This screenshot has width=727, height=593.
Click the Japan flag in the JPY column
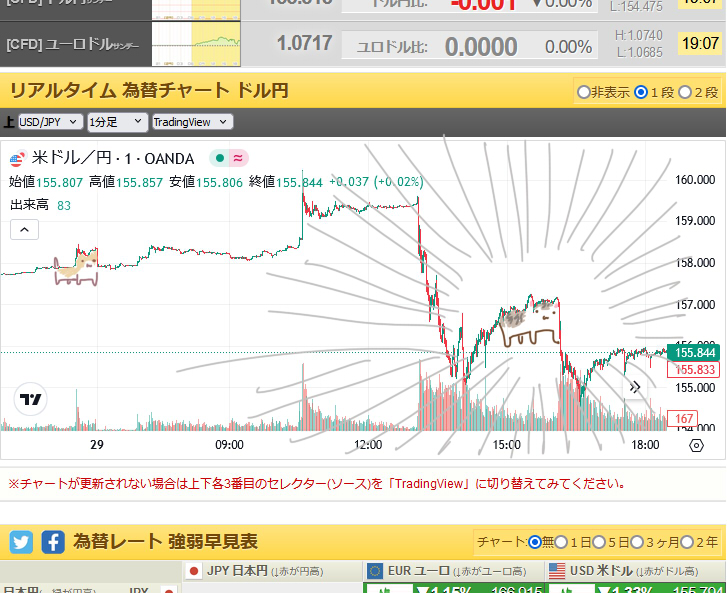click(x=194, y=571)
